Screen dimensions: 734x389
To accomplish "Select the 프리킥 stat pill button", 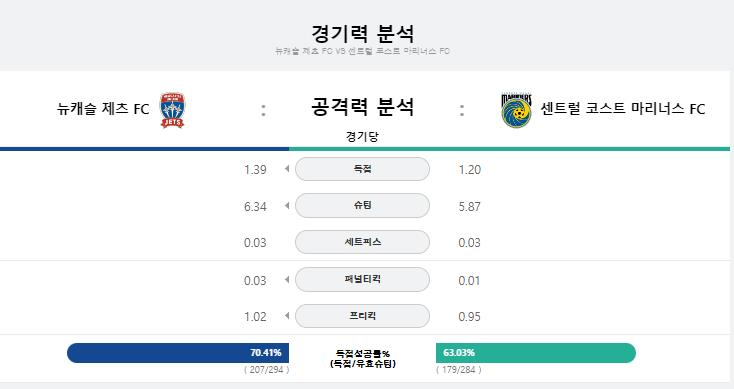I will [362, 316].
